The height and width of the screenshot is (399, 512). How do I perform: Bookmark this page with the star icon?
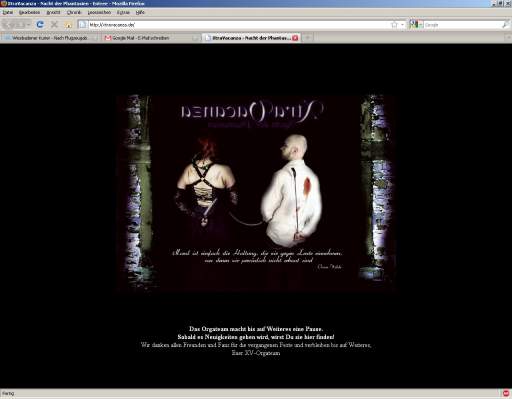click(x=394, y=25)
